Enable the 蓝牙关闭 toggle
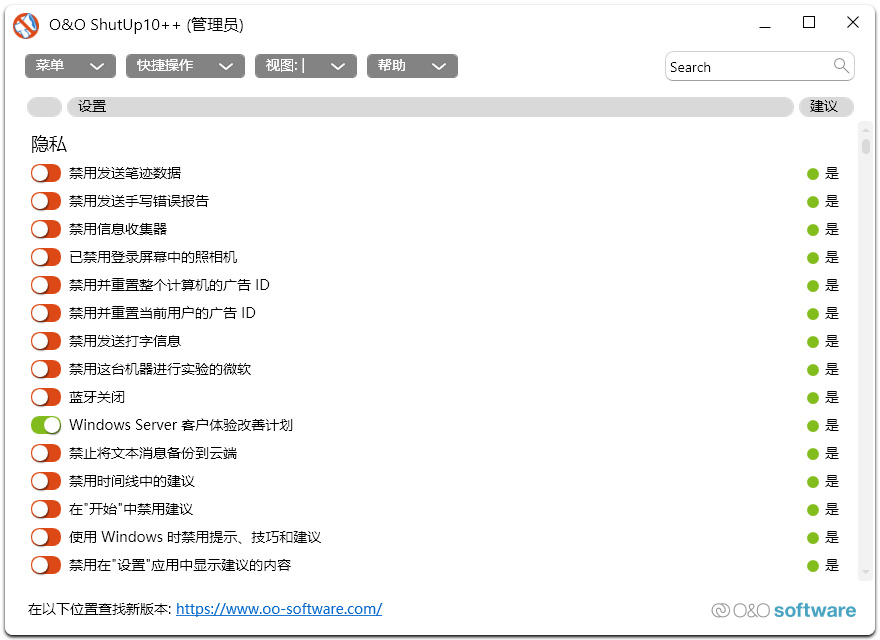The width and height of the screenshot is (880, 640). (45, 397)
